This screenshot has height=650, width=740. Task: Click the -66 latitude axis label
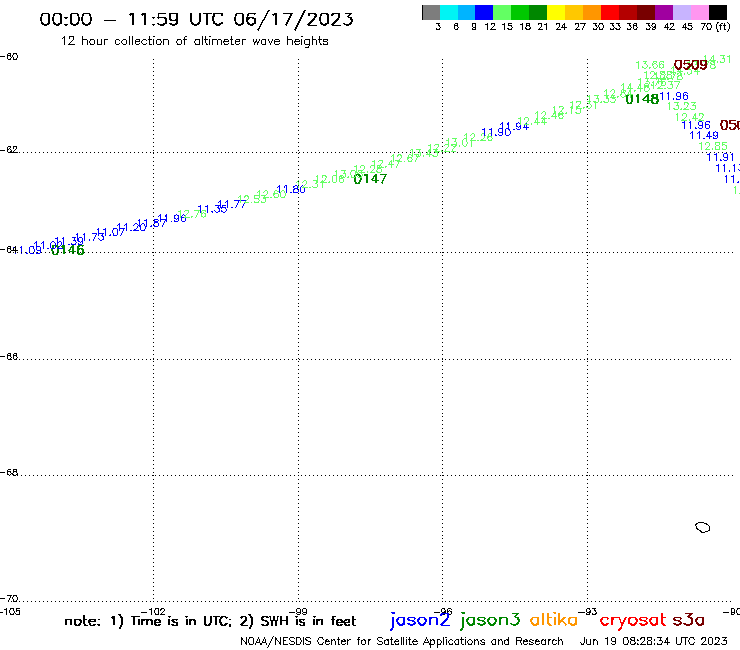pos(9,357)
